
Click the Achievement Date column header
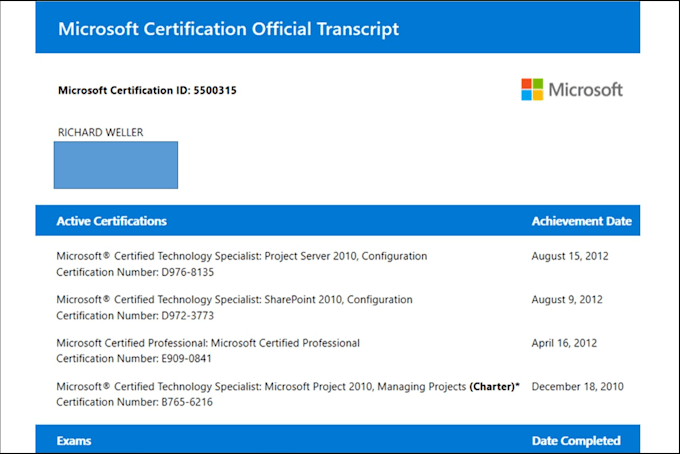pyautogui.click(x=582, y=221)
